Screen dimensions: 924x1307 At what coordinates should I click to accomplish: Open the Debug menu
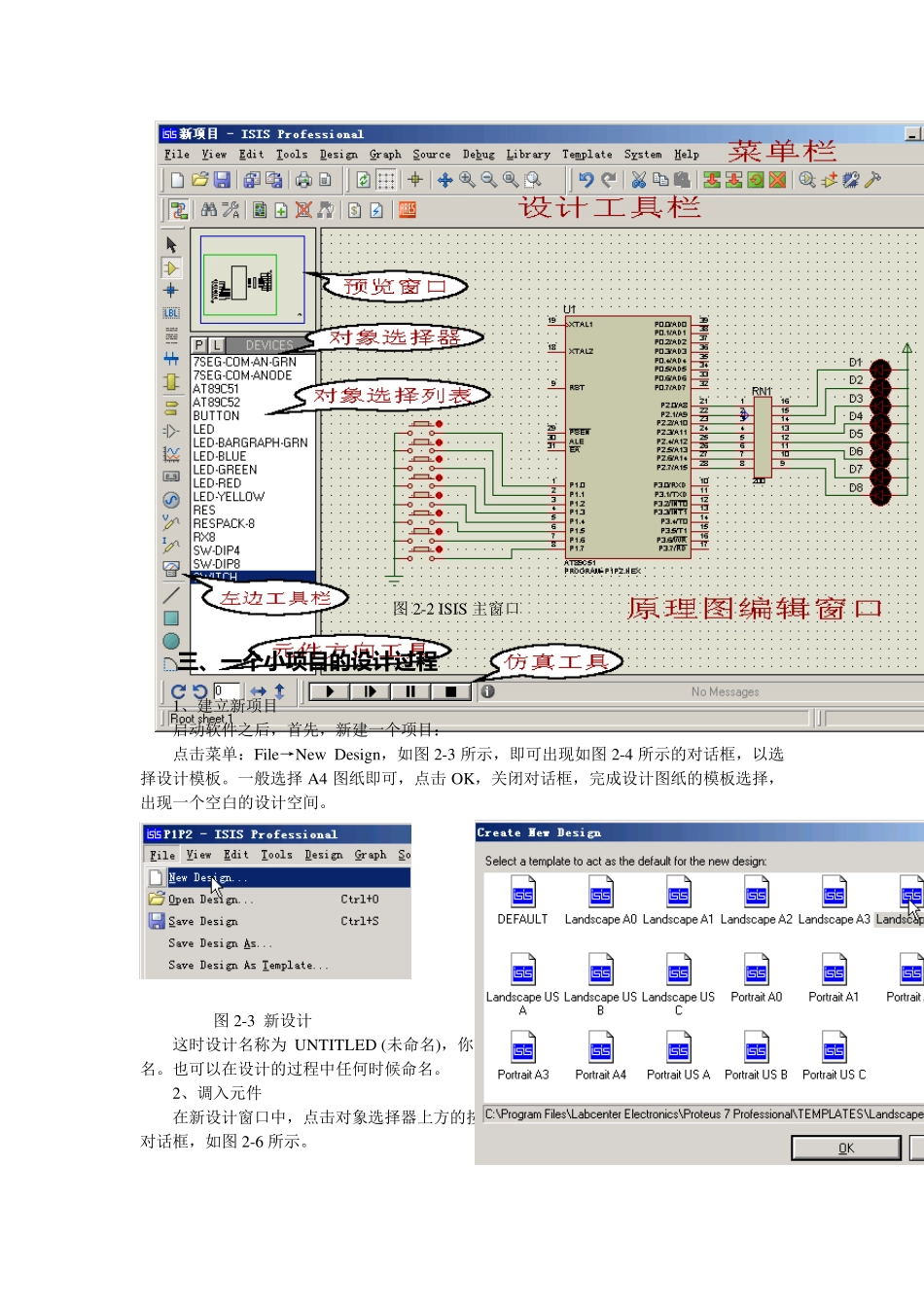click(479, 155)
